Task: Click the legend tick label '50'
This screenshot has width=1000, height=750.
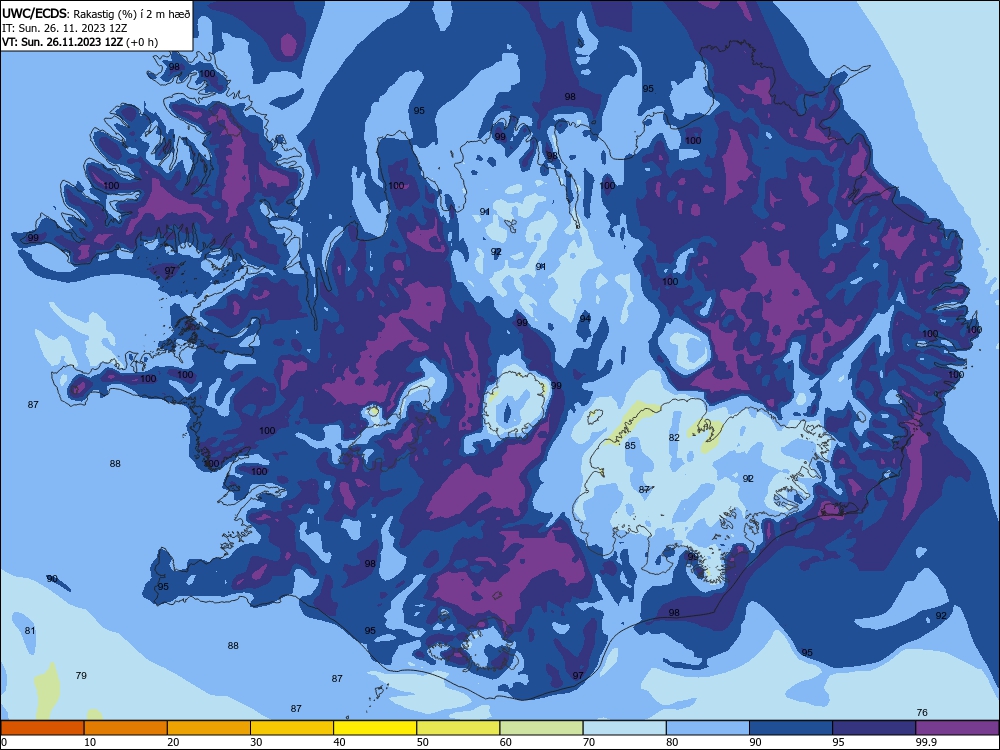Action: pyautogui.click(x=423, y=742)
